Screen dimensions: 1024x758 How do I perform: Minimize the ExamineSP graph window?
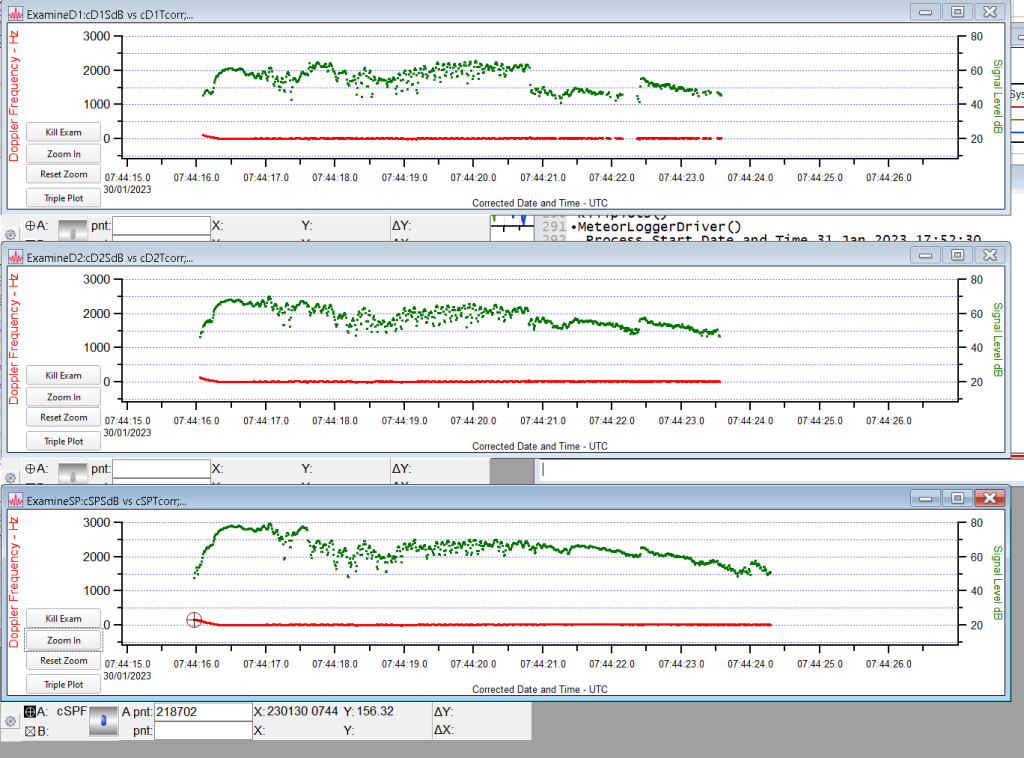coord(925,498)
